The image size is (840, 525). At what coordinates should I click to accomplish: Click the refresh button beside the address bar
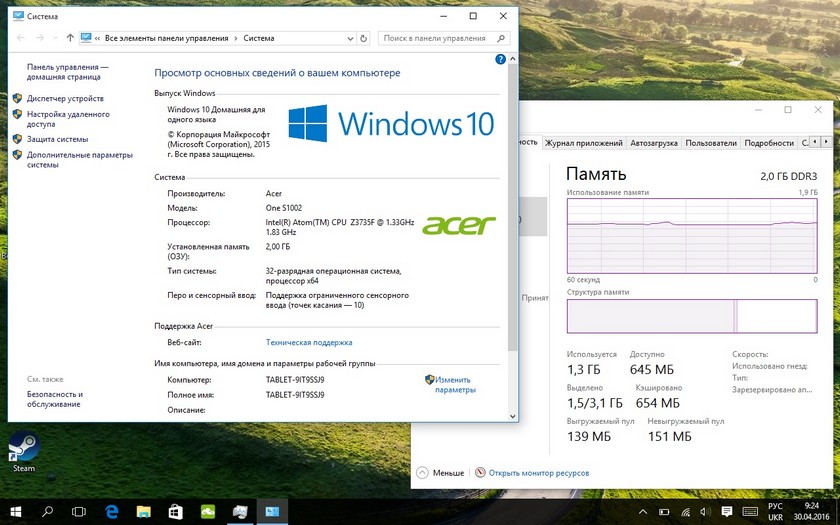363,38
